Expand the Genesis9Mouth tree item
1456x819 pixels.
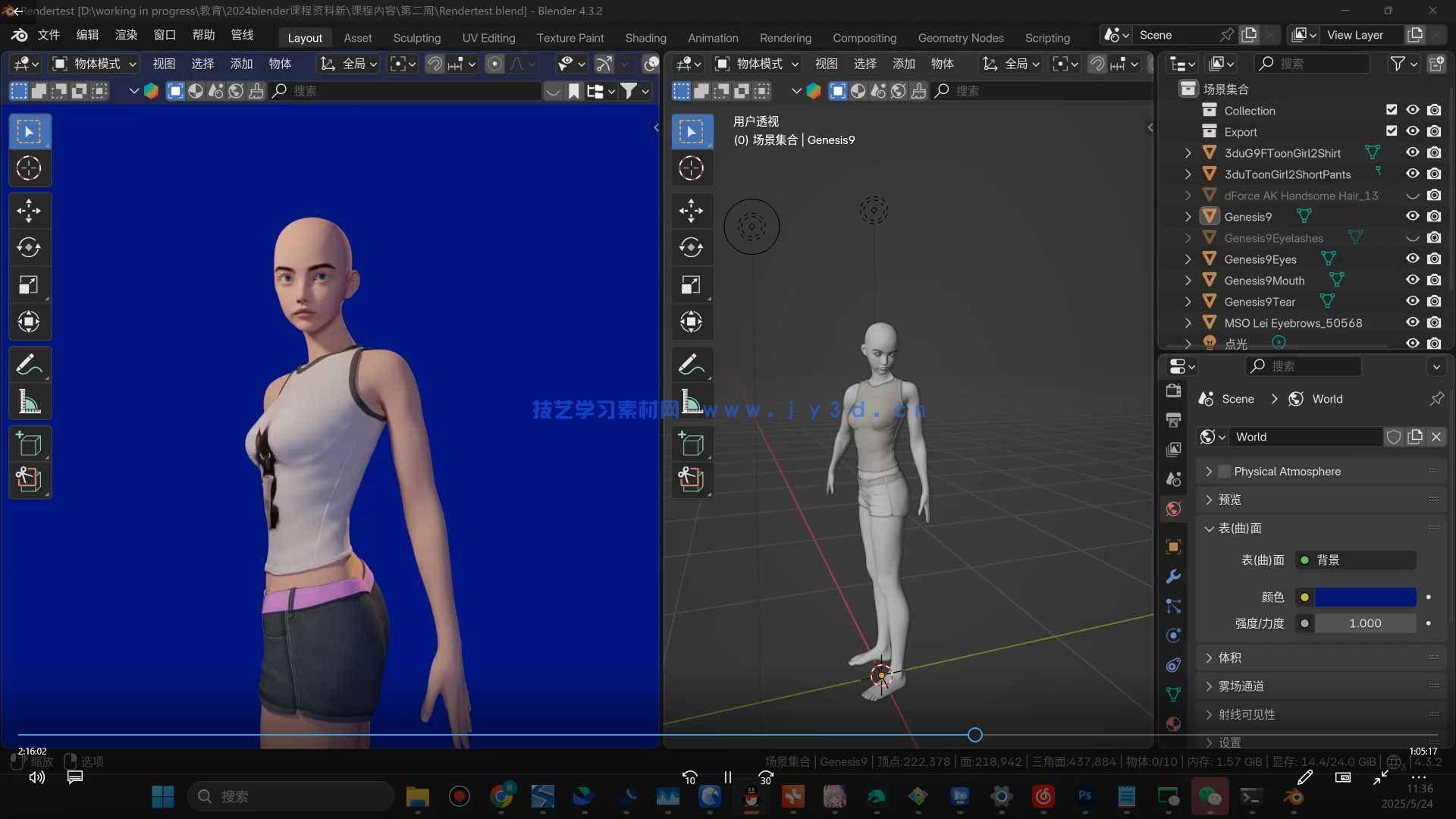(x=1188, y=281)
